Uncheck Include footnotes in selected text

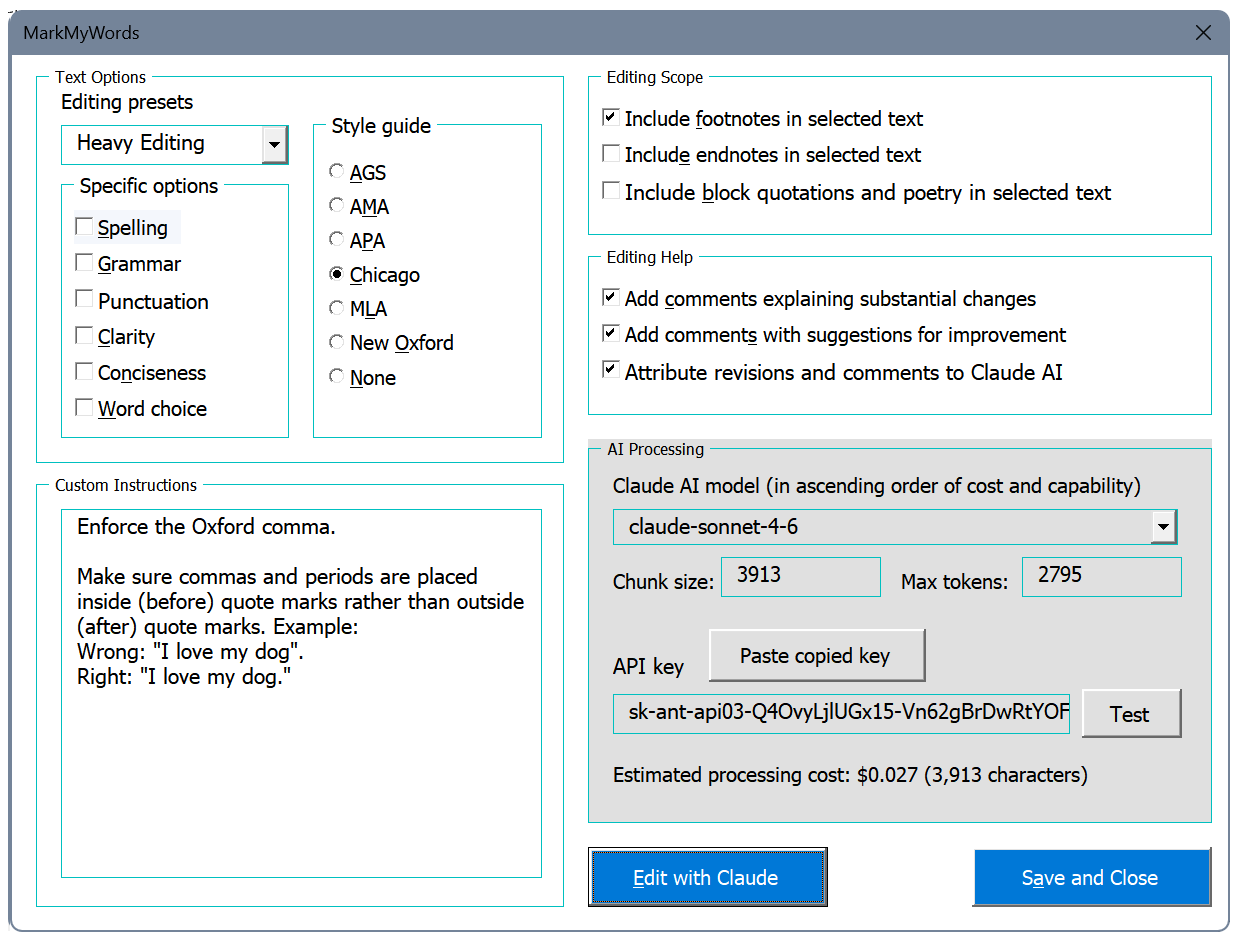(x=611, y=118)
